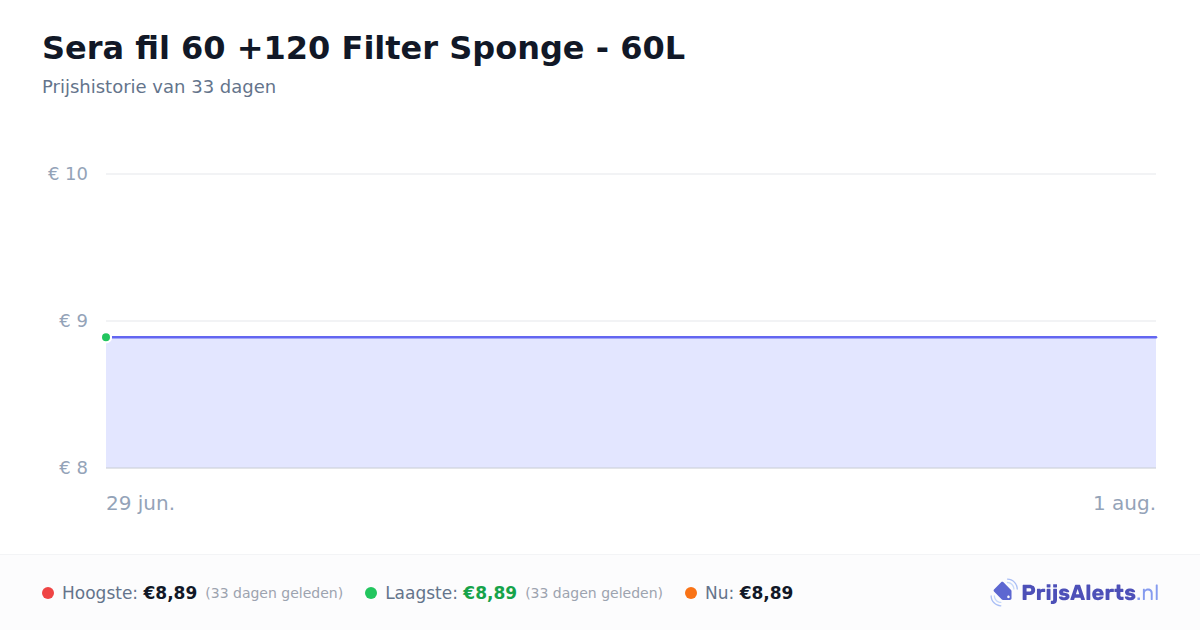Click the red Hoogste indicator dot

tap(48, 593)
